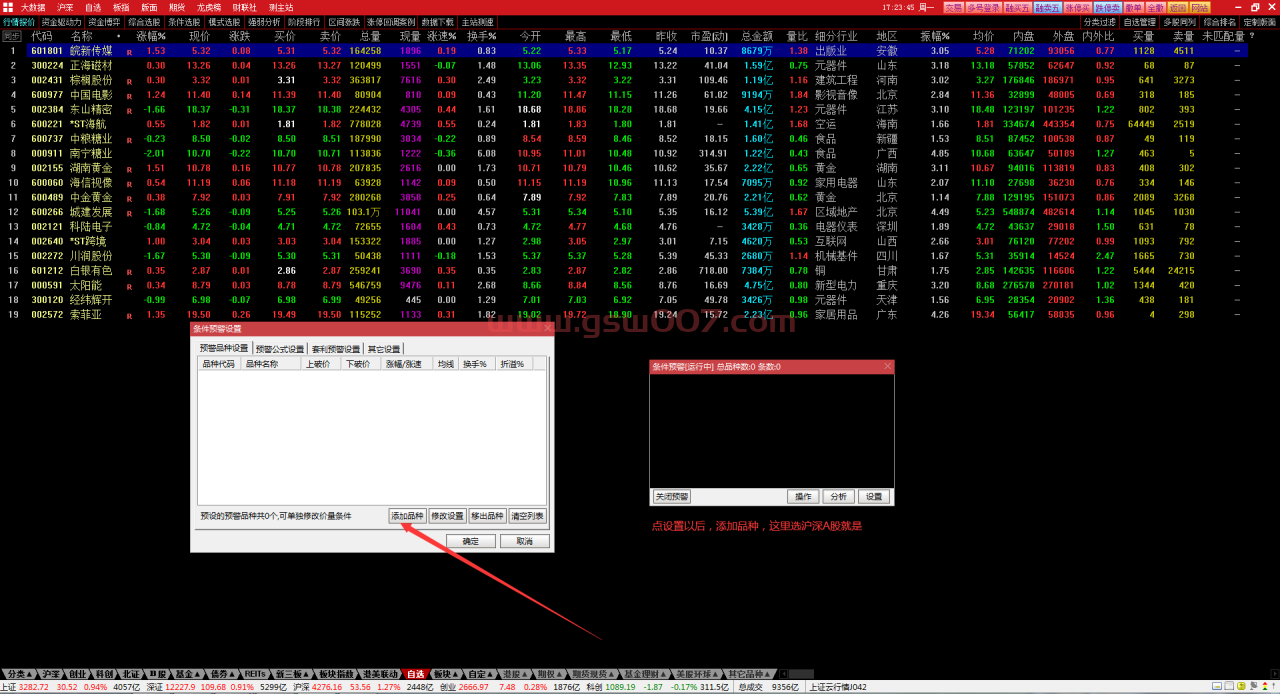Close the 条件预警设置 dialog

point(547,328)
